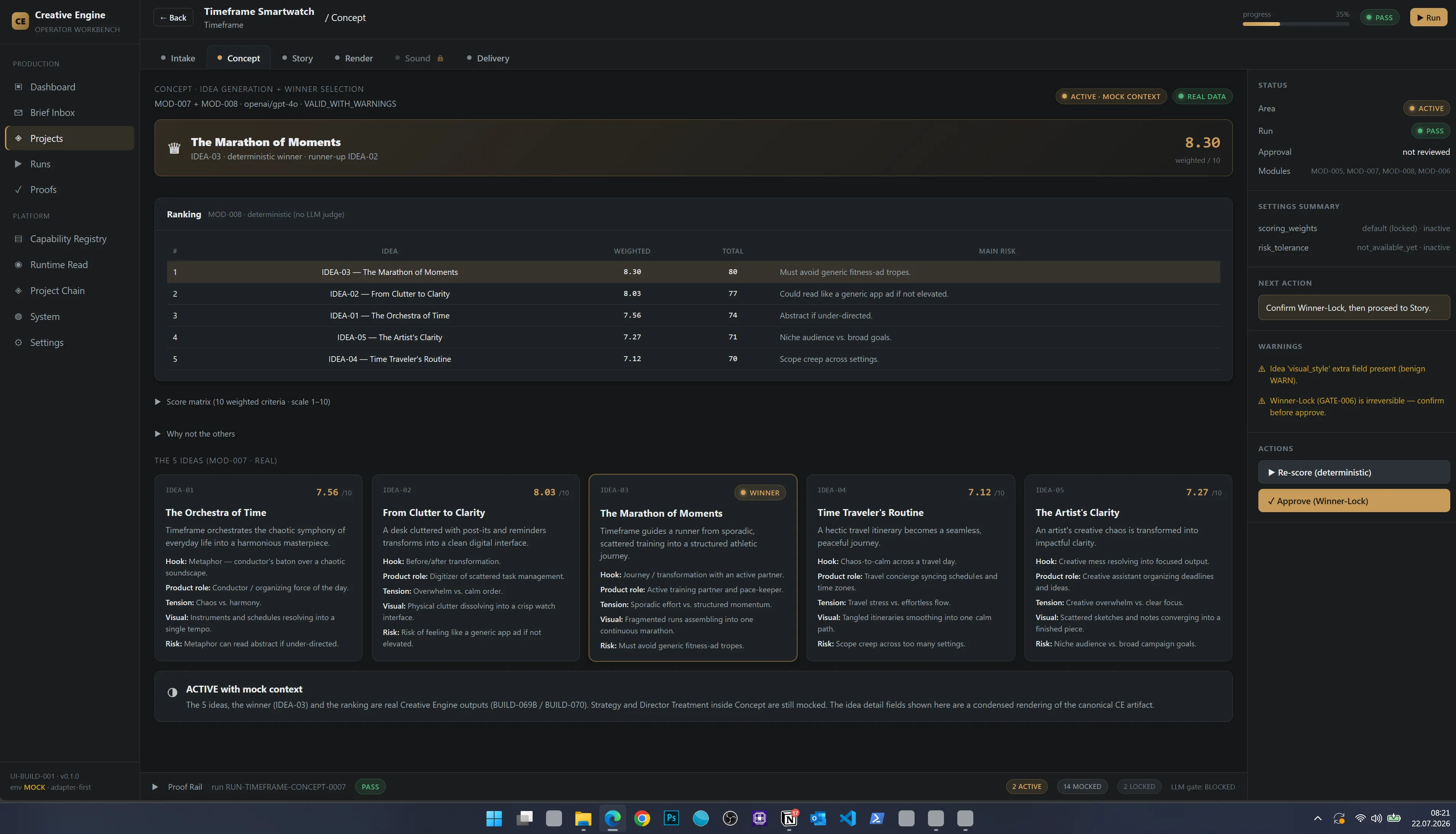Switch to the Render tab
Image resolution: width=1456 pixels, height=834 pixels.
pos(353,58)
